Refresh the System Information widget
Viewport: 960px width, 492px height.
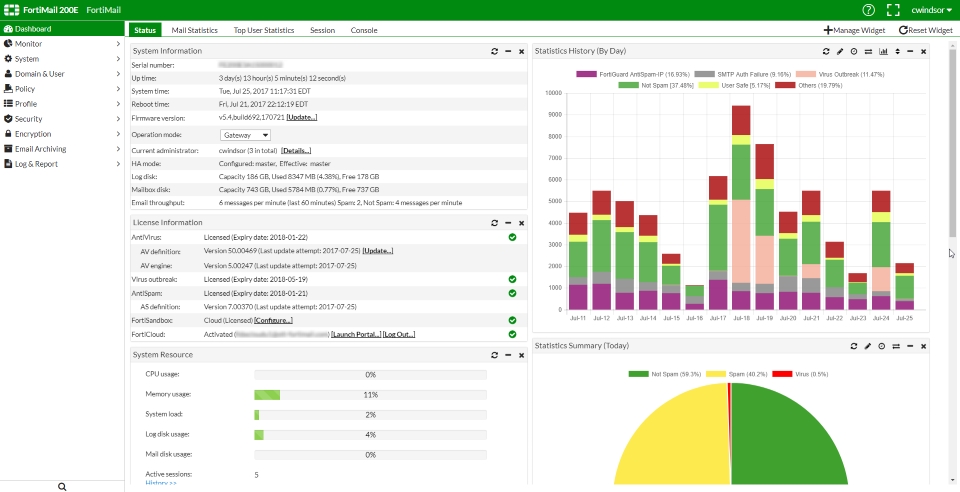tap(494, 51)
